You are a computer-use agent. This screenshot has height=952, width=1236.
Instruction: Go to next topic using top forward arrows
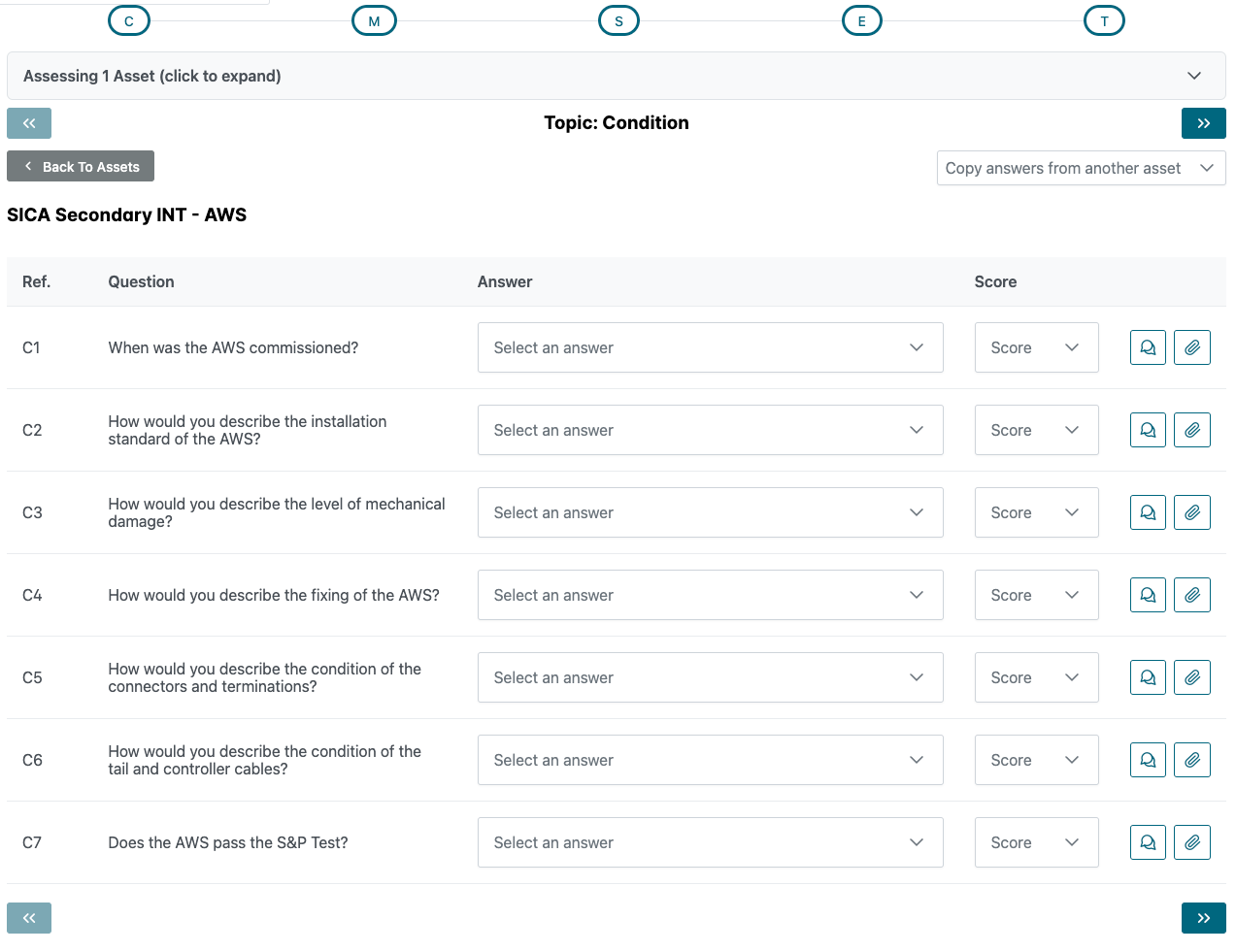[1203, 123]
